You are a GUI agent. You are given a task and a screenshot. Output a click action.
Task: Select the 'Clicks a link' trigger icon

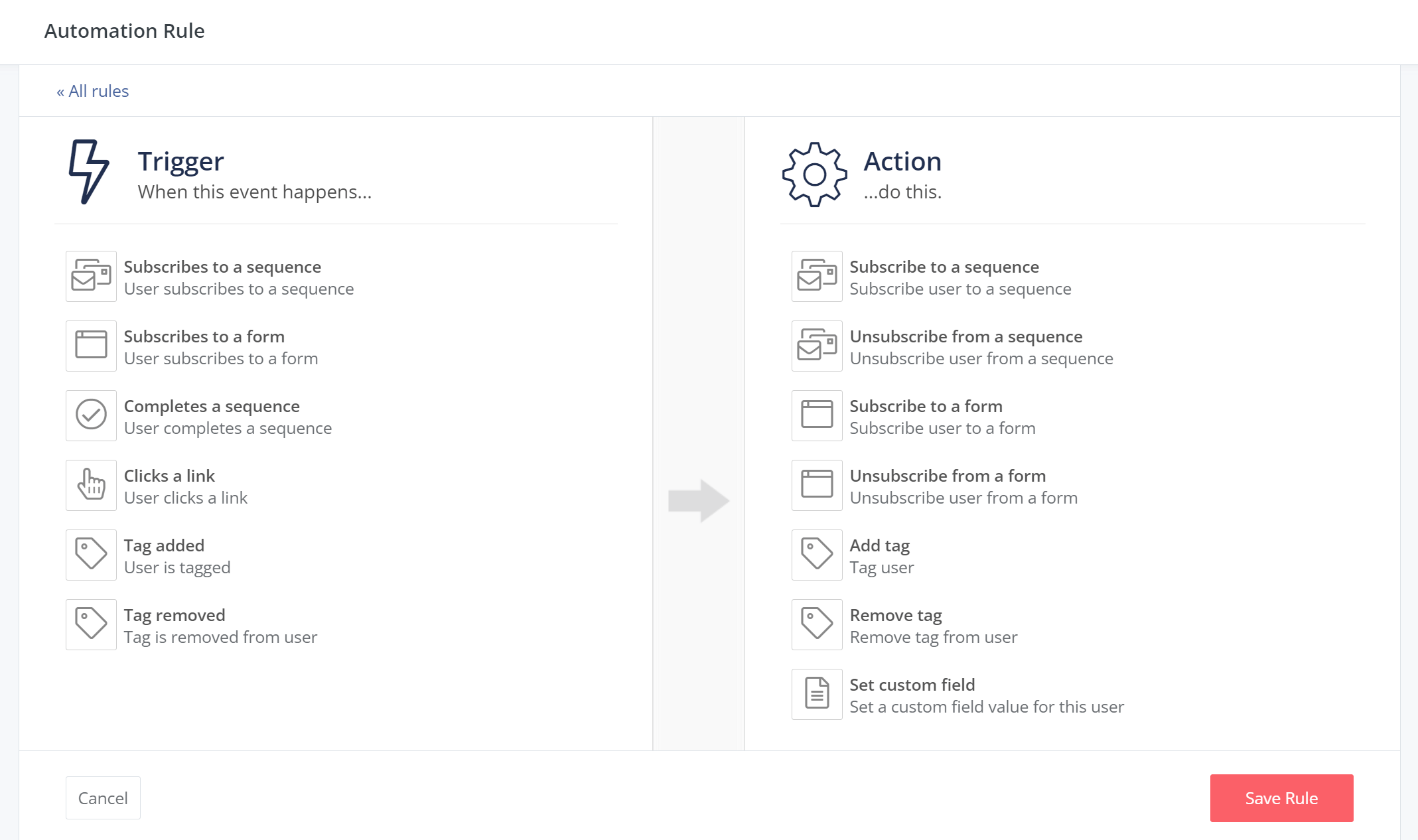click(x=91, y=486)
